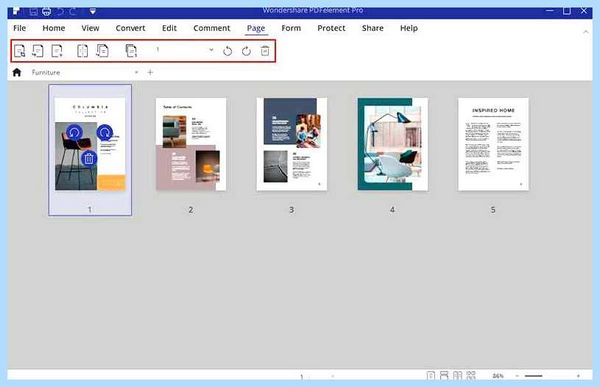Click the Redo arrow in title bar
Screen dimensions: 600x387
(73, 11)
